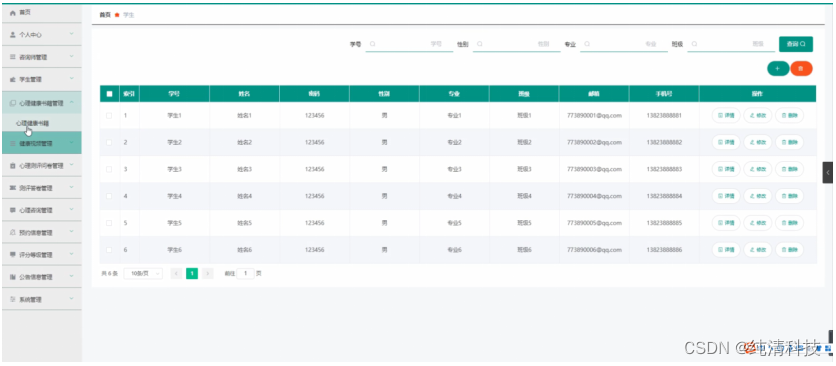The height and width of the screenshot is (366, 836).
Task: Expand the 咨询师管理 chevron
Action: click(72, 57)
